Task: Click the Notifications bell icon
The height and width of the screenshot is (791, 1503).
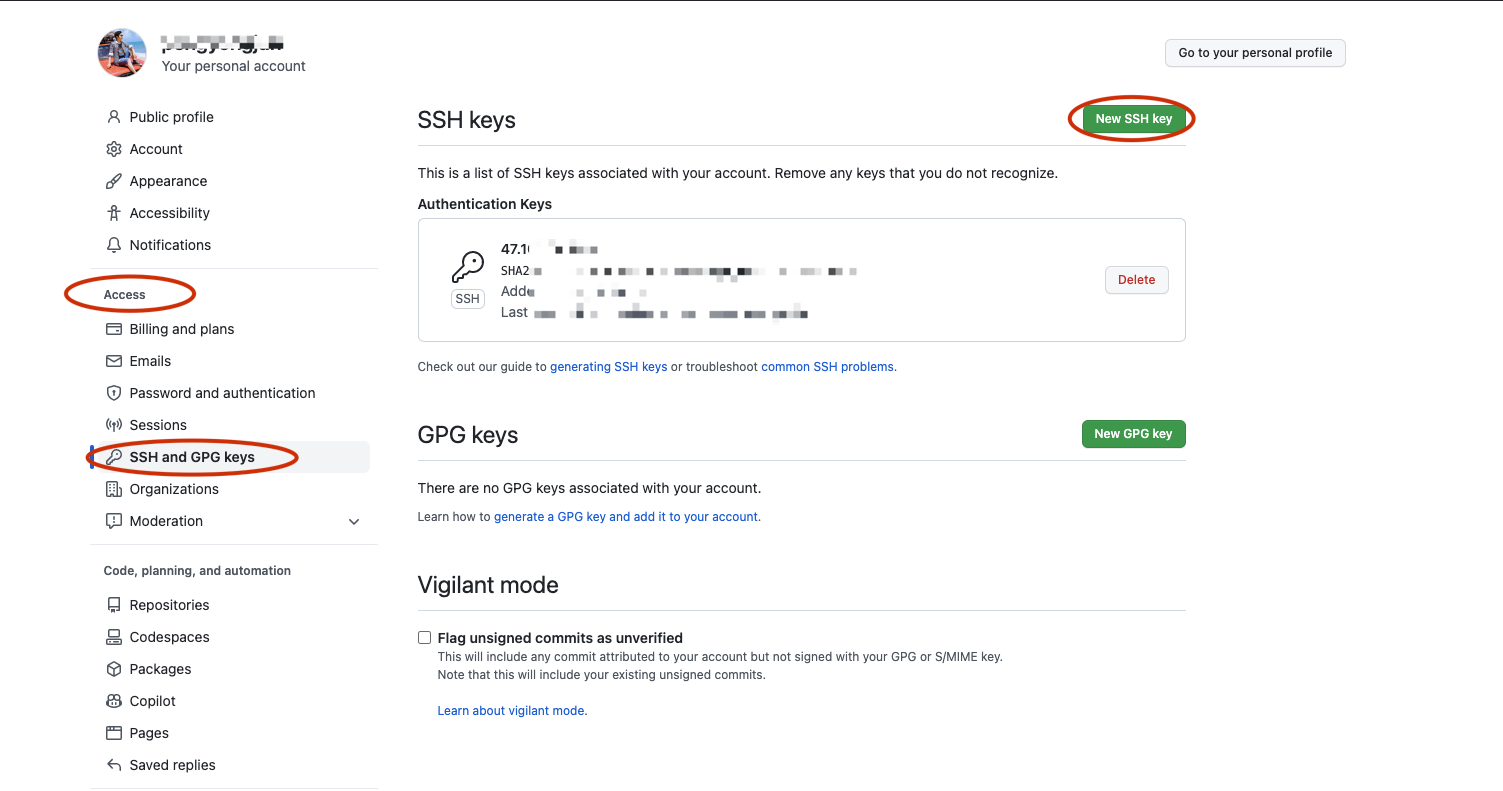Action: (x=114, y=245)
